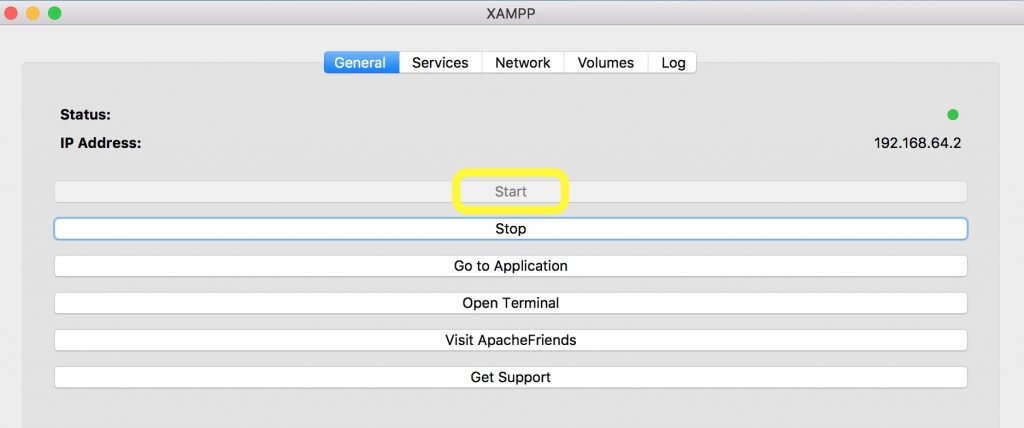Maximize the window using green title button

pos(55,12)
